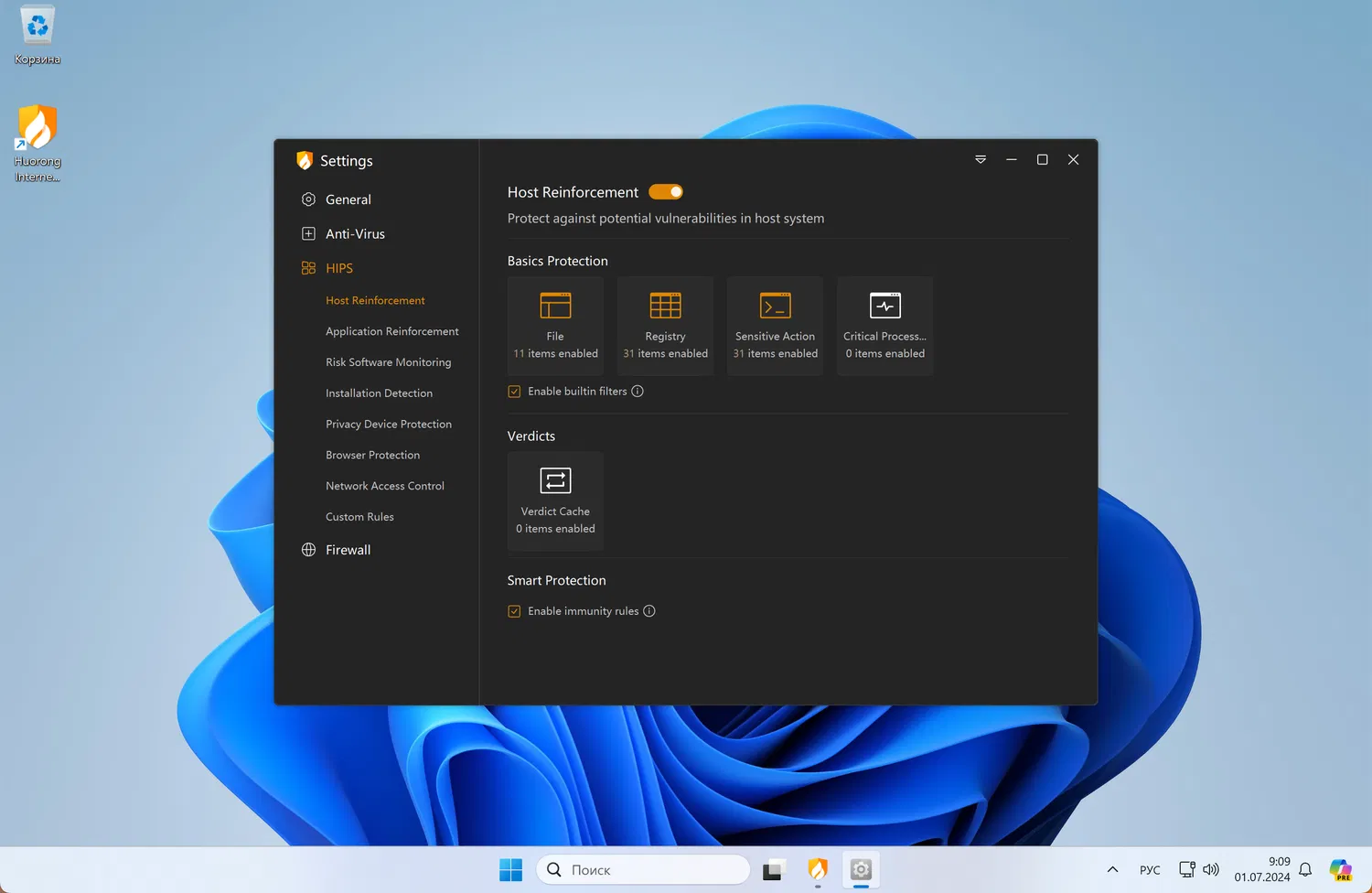Click '0 items enabled' under Verdict Cache

click(555, 529)
